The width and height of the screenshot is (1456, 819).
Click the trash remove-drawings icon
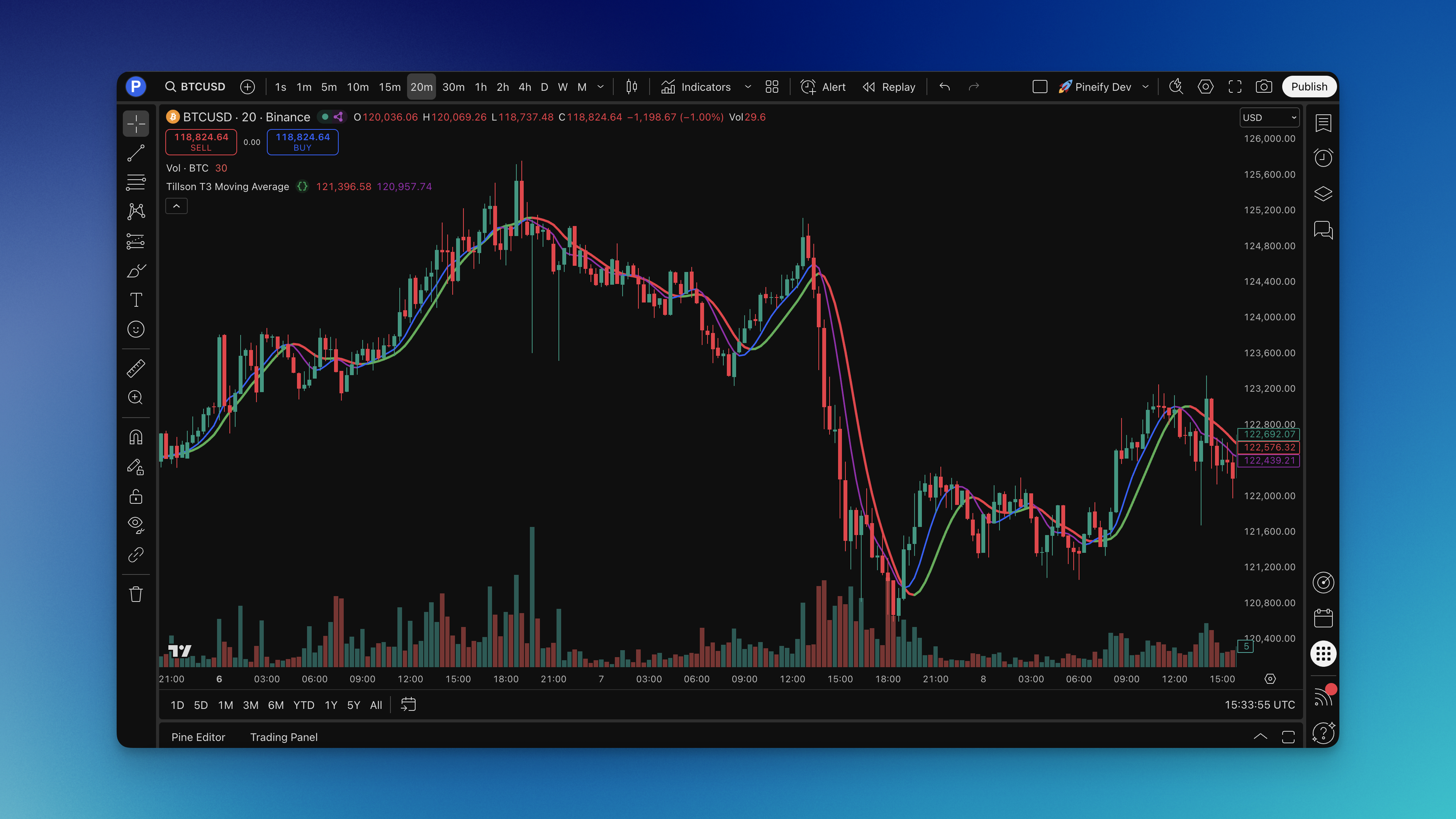(x=136, y=594)
